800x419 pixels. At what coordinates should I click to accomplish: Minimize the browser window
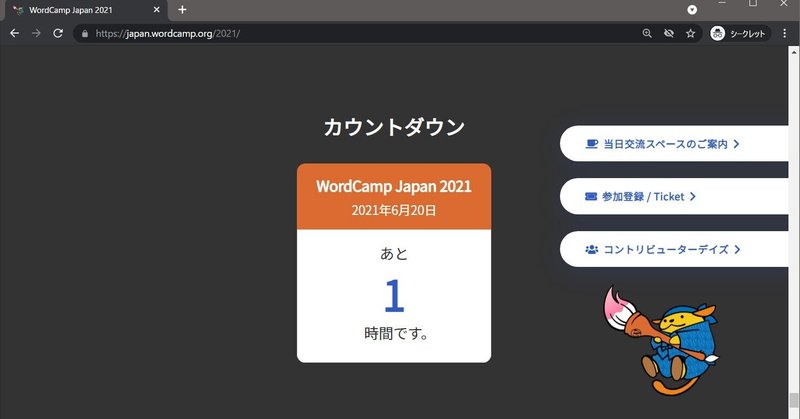[x=722, y=4]
